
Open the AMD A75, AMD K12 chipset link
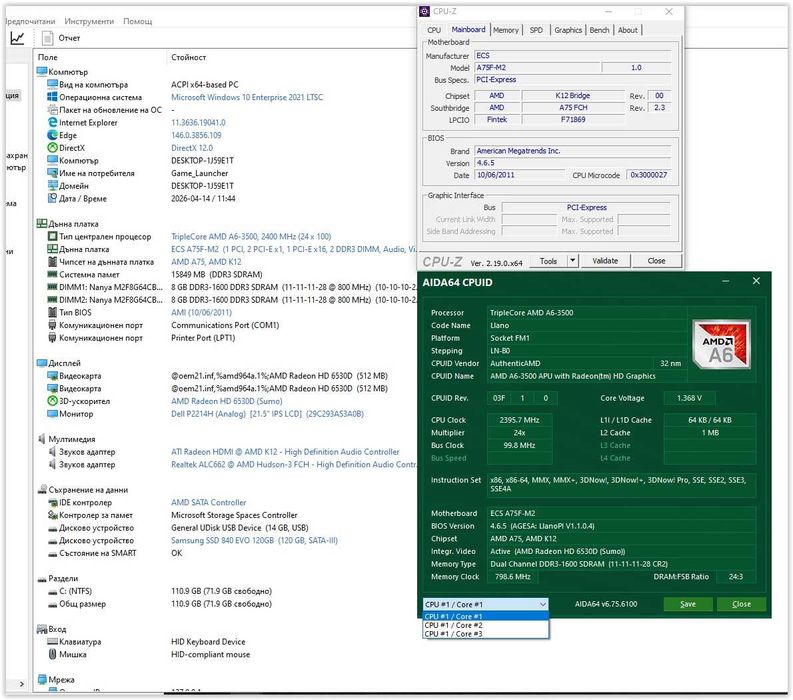[206, 261]
